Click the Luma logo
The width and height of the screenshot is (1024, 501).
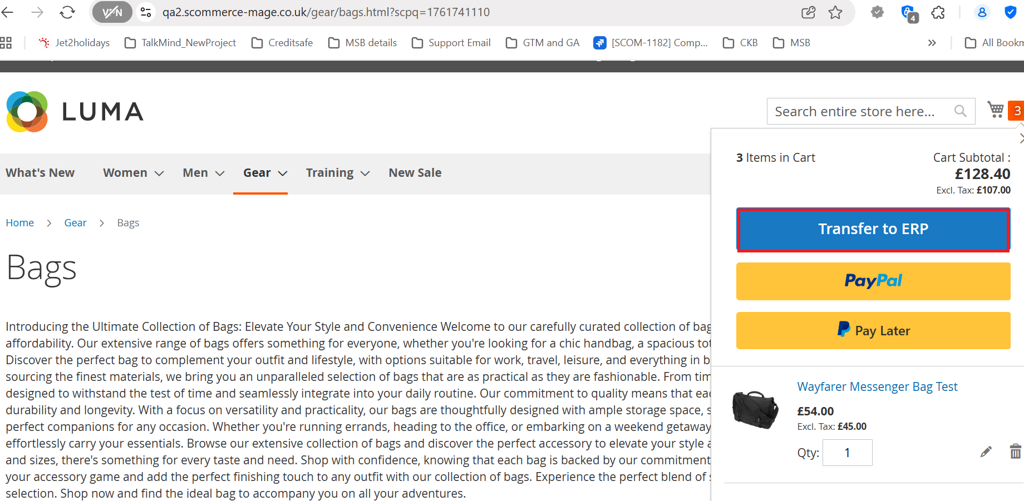coord(75,111)
